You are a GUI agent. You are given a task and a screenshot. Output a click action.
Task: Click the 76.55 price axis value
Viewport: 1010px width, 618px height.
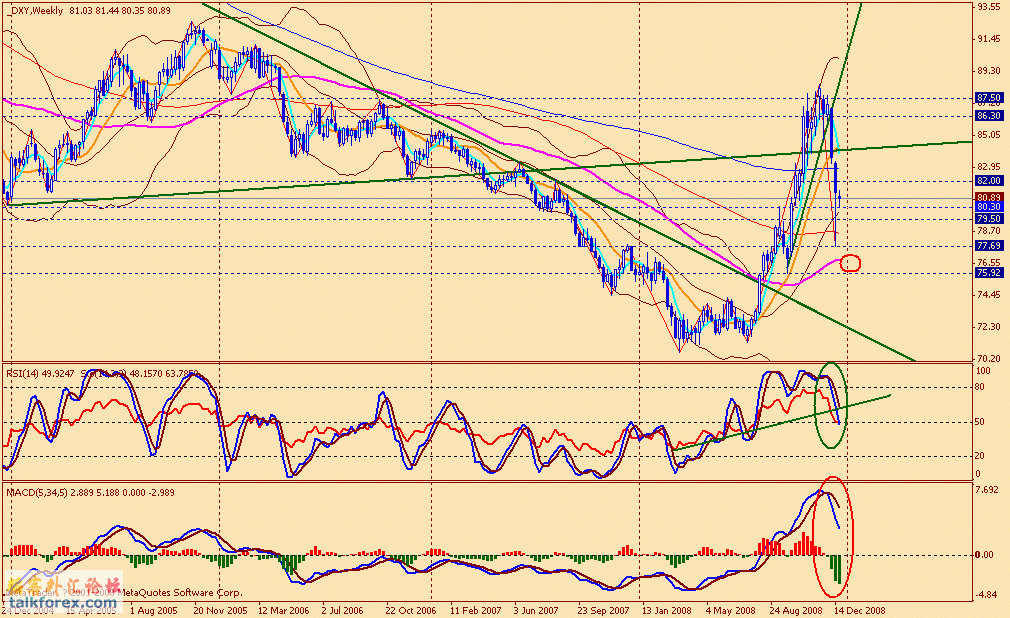tap(989, 262)
